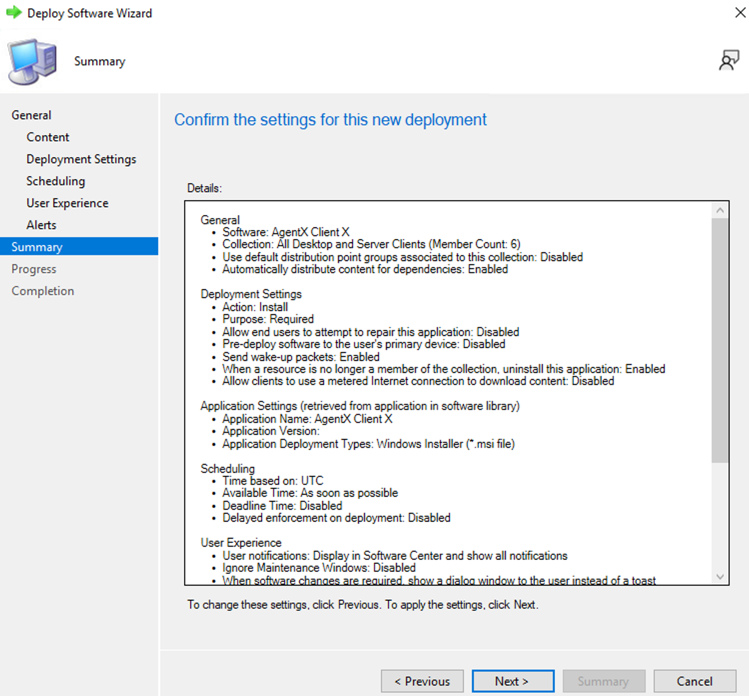Open the Alerts step
This screenshot has width=749, height=696.
click(42, 225)
